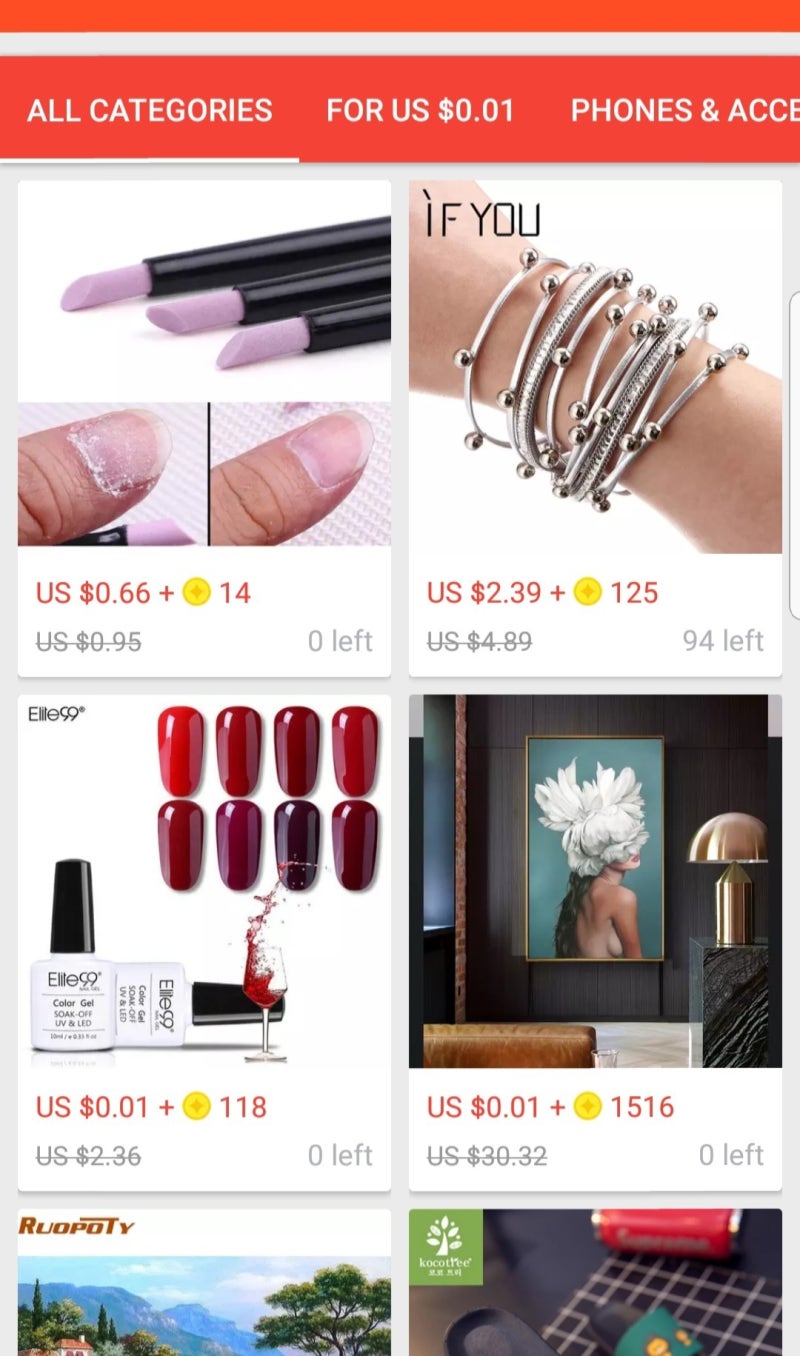Select the ALL CATEGORIES tab
Screen dimensions: 800x1356
coord(149,110)
